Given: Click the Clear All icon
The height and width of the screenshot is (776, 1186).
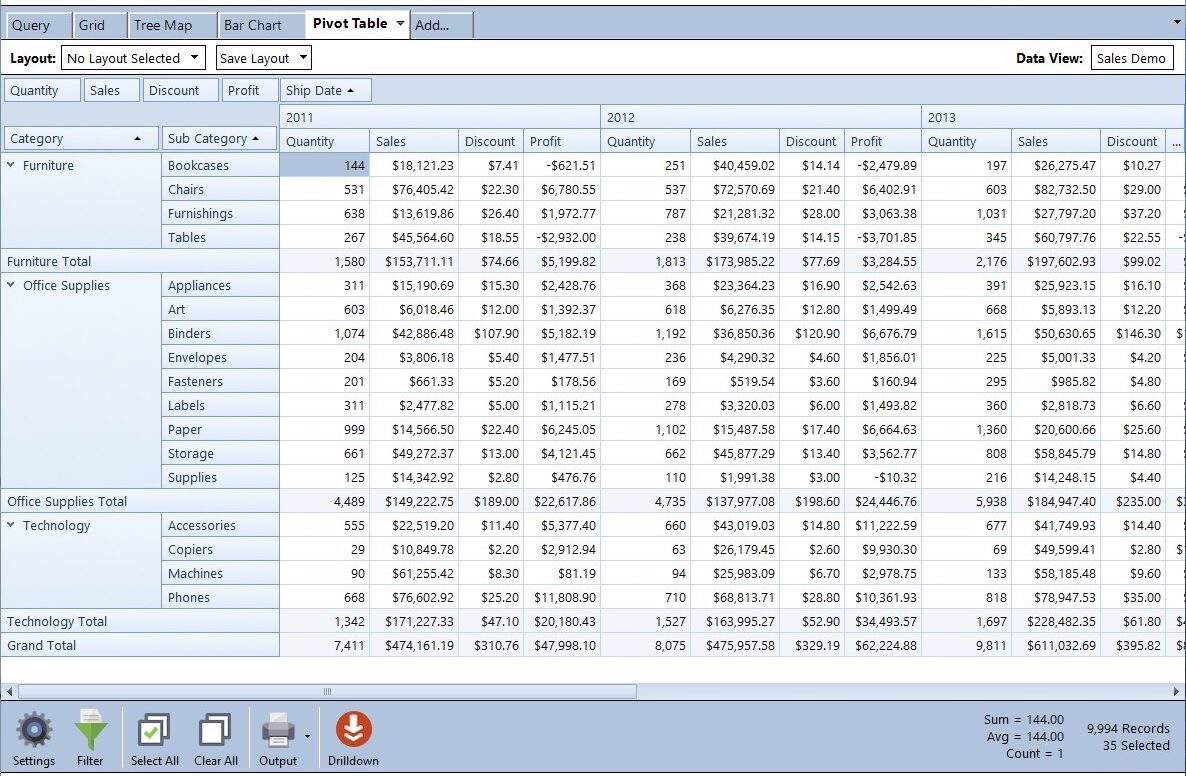Looking at the screenshot, I should [215, 731].
